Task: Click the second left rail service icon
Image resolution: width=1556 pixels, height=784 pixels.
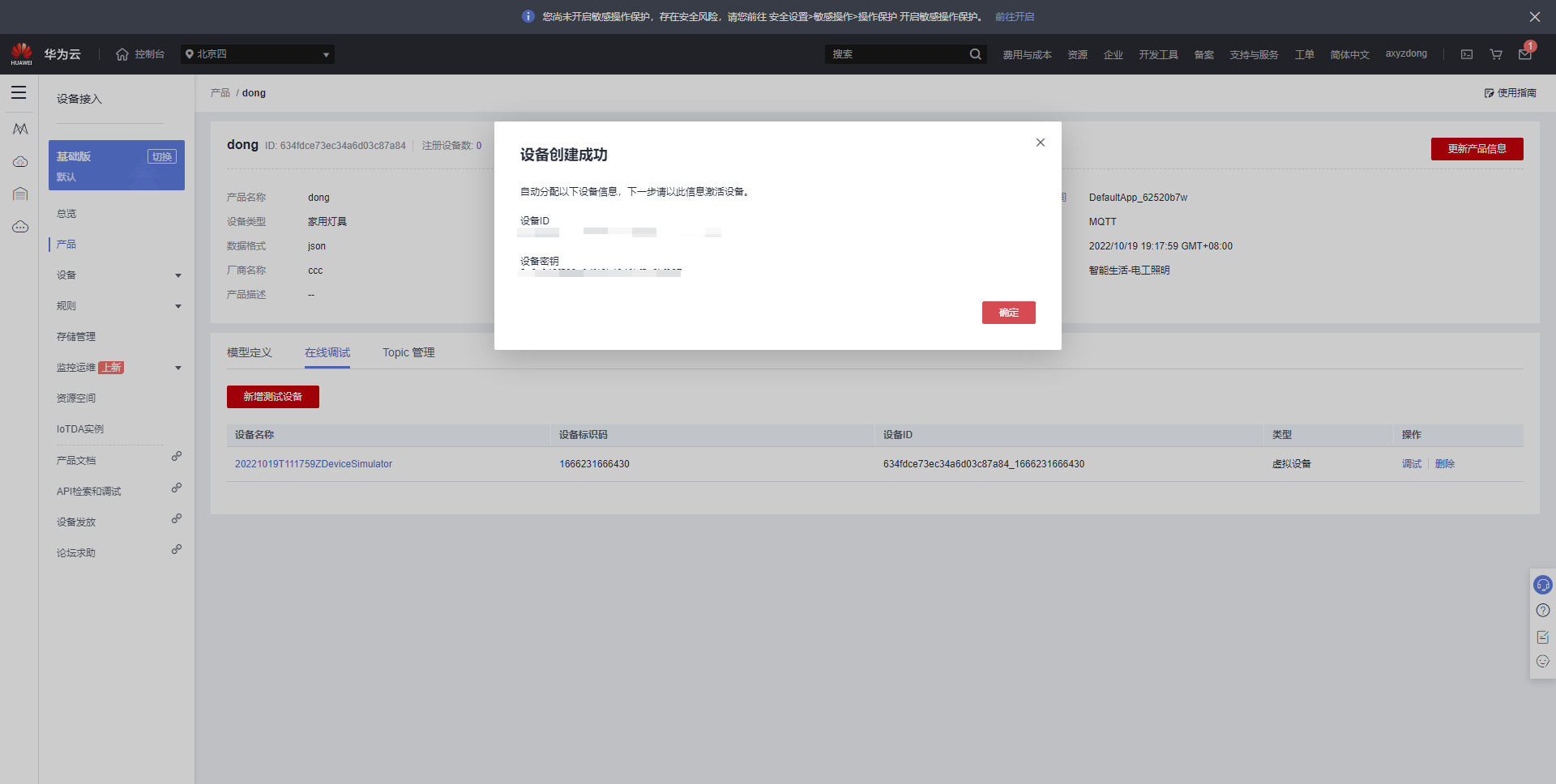Action: tap(20, 129)
